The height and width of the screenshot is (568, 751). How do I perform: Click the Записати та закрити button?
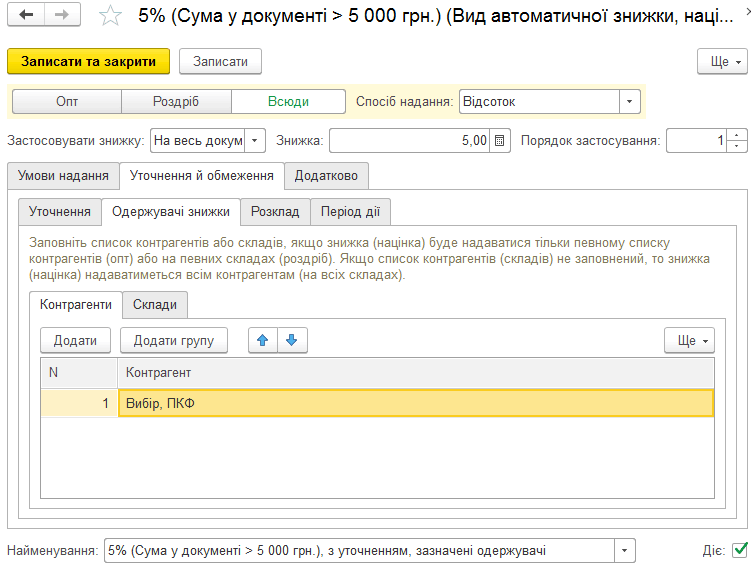tap(89, 61)
